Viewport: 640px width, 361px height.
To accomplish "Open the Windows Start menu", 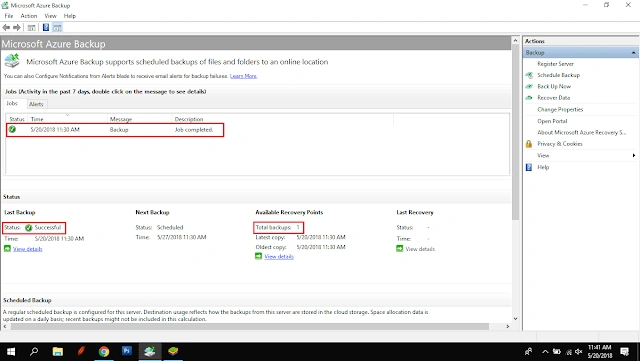I will (x=11, y=351).
